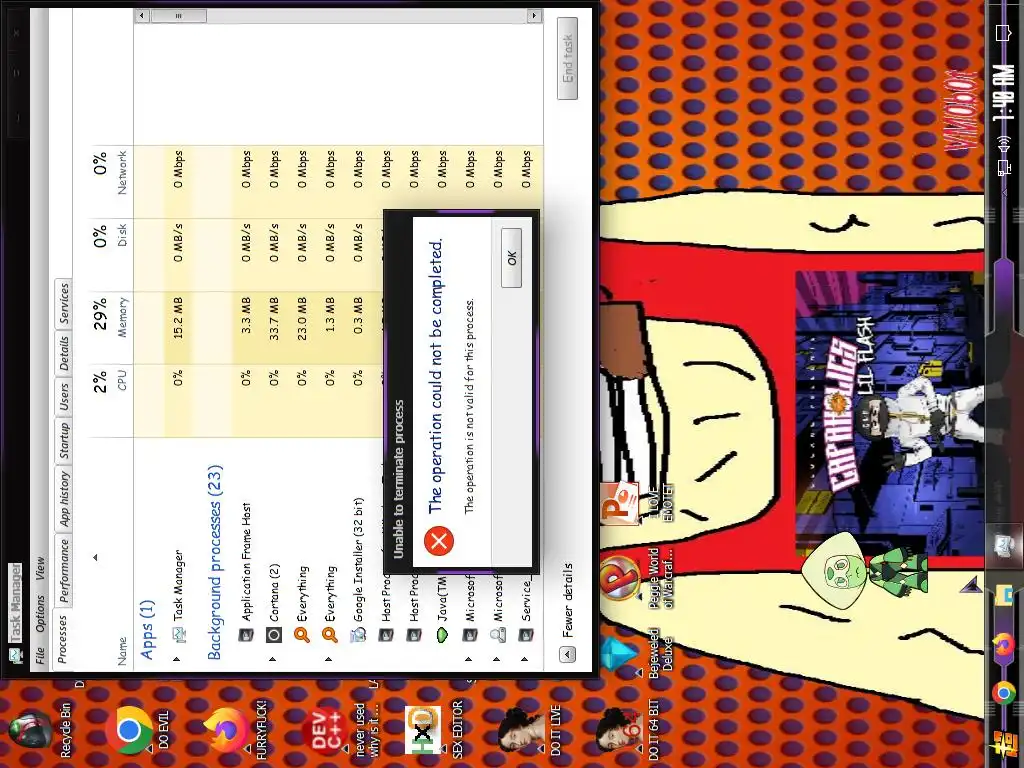The width and height of the screenshot is (1024, 768).
Task: Click the Fewer details label
Action: pyautogui.click(x=568, y=600)
